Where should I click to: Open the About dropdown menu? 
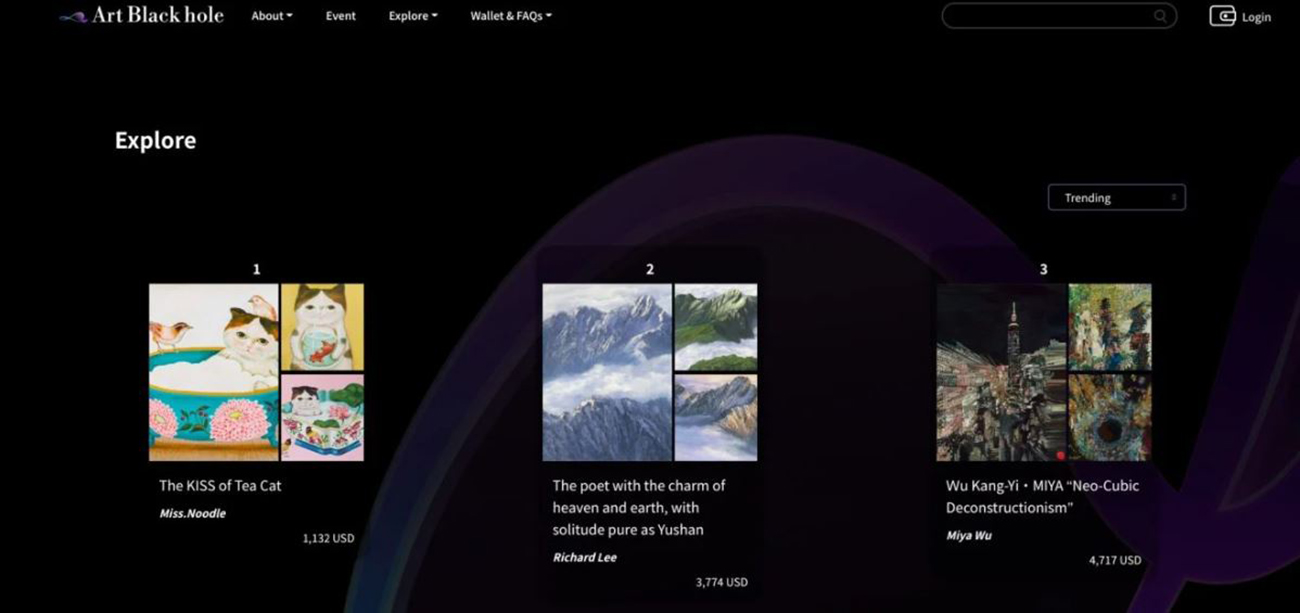click(x=272, y=16)
